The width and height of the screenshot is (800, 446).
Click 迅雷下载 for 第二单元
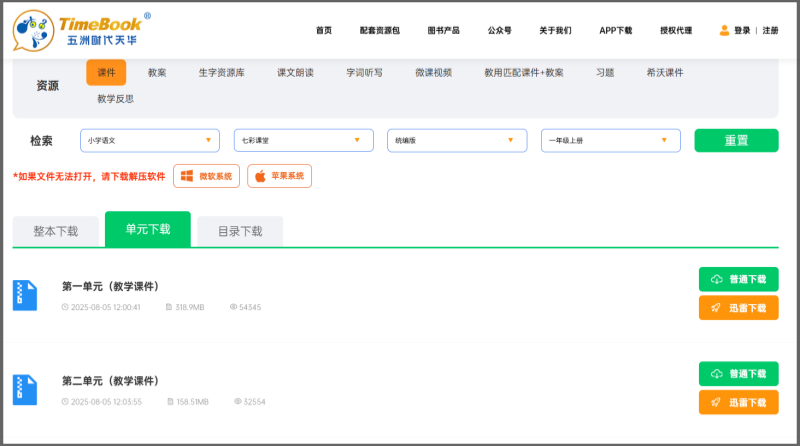point(738,402)
